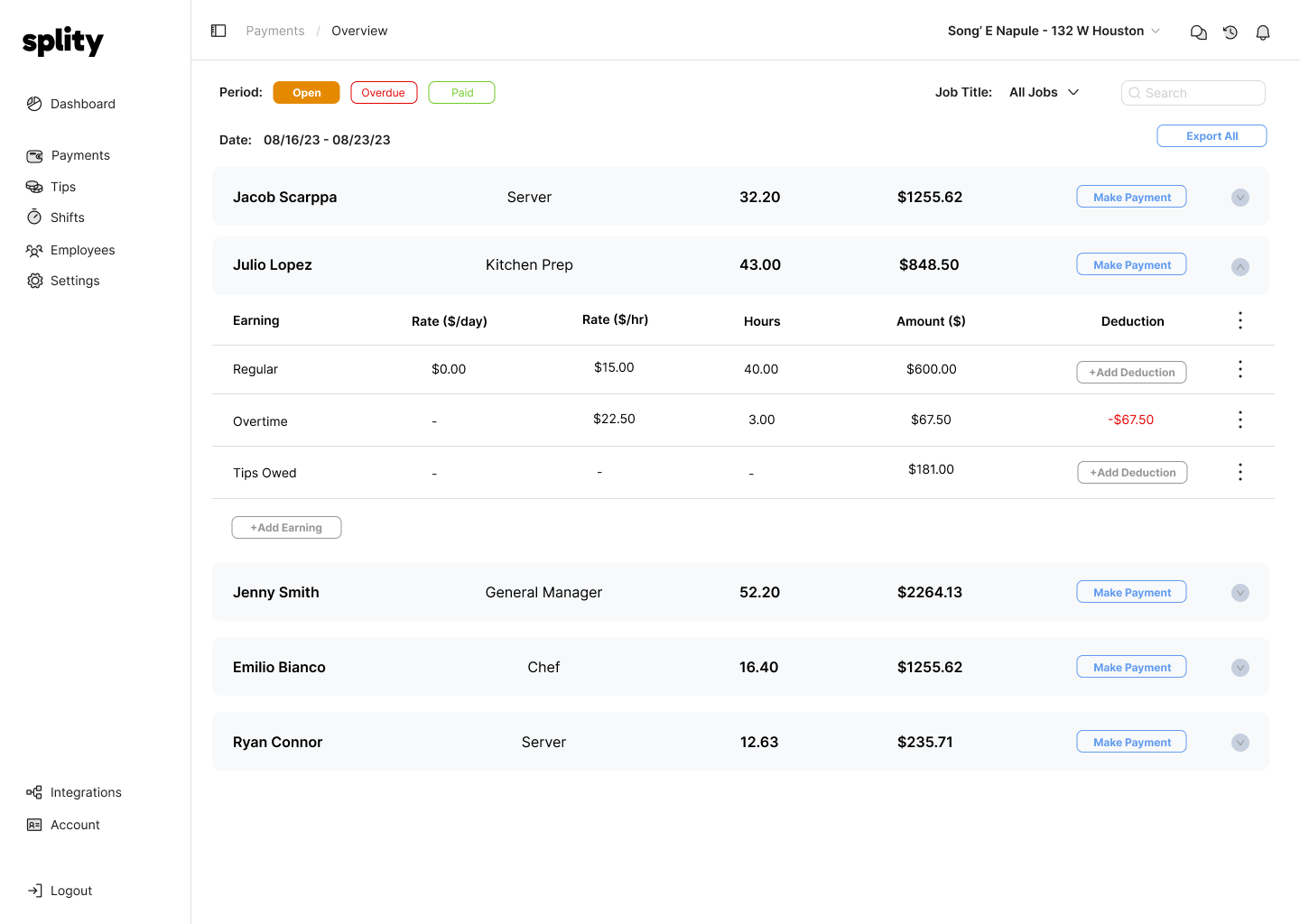
Task: Add Deduction to the Regular earning
Action: (x=1131, y=372)
